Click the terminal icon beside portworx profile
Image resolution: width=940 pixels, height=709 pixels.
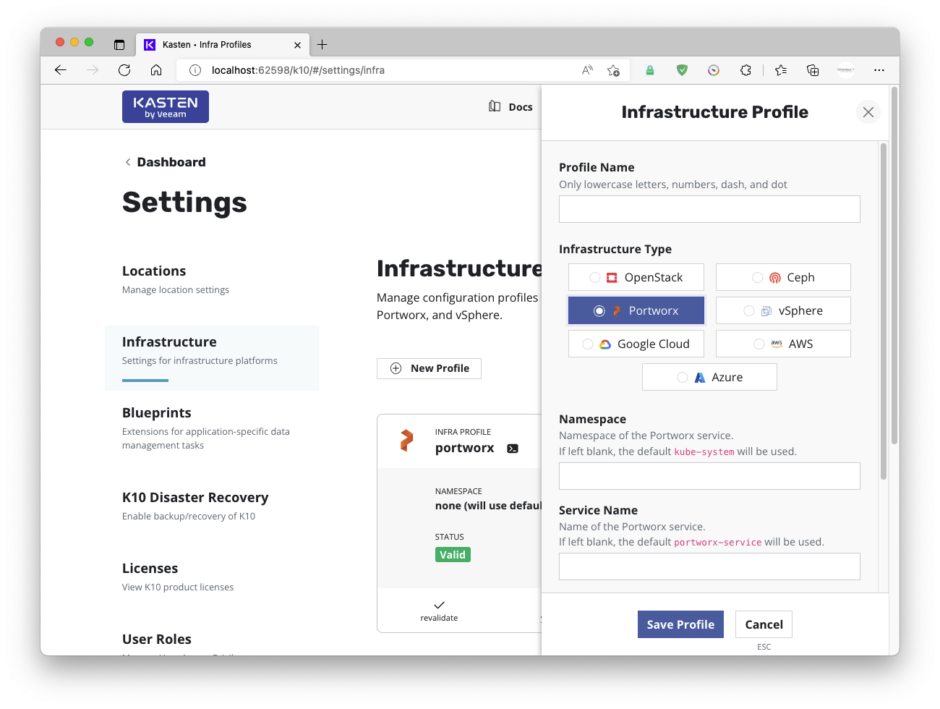(513, 449)
